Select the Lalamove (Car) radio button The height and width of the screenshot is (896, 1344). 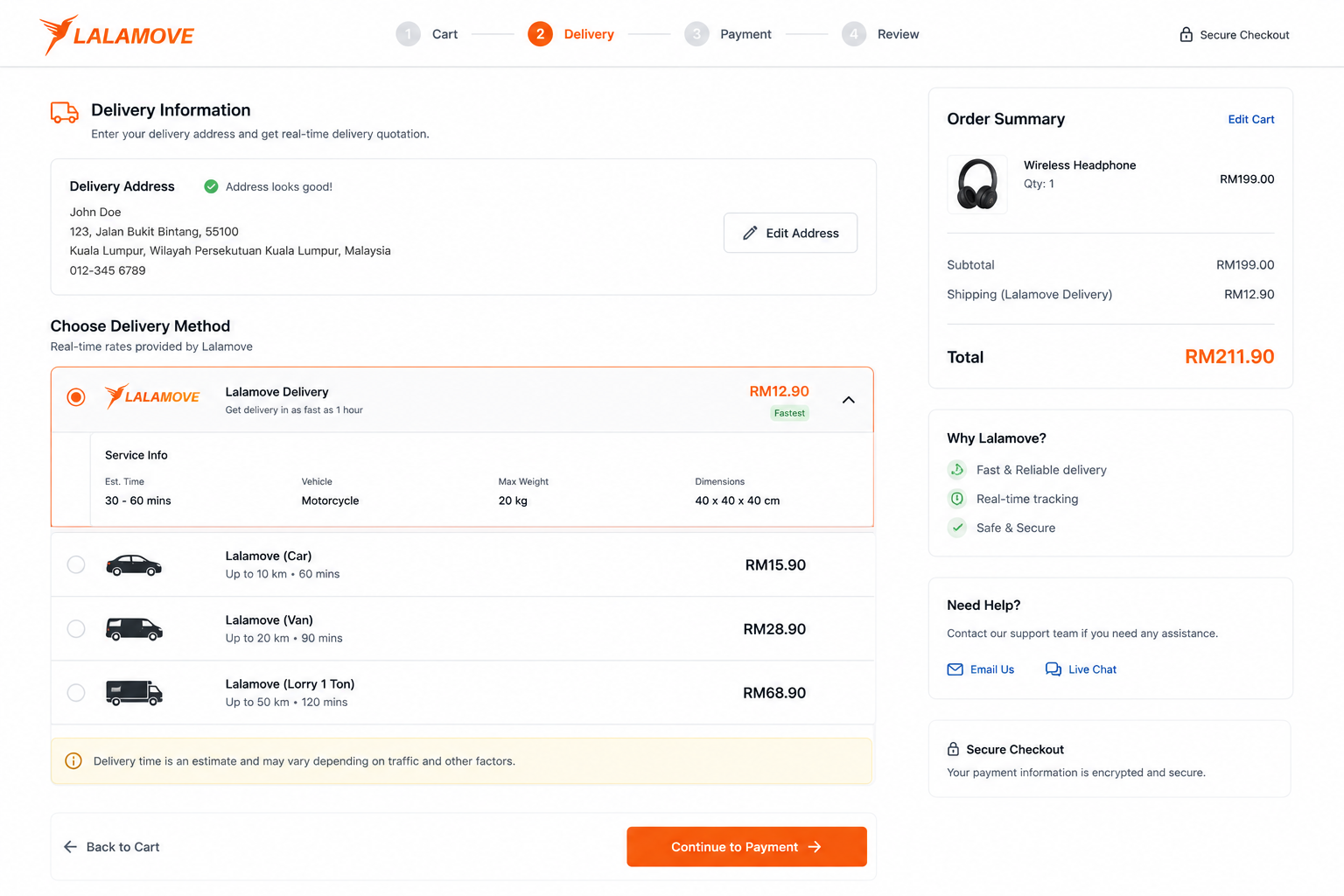(x=76, y=564)
